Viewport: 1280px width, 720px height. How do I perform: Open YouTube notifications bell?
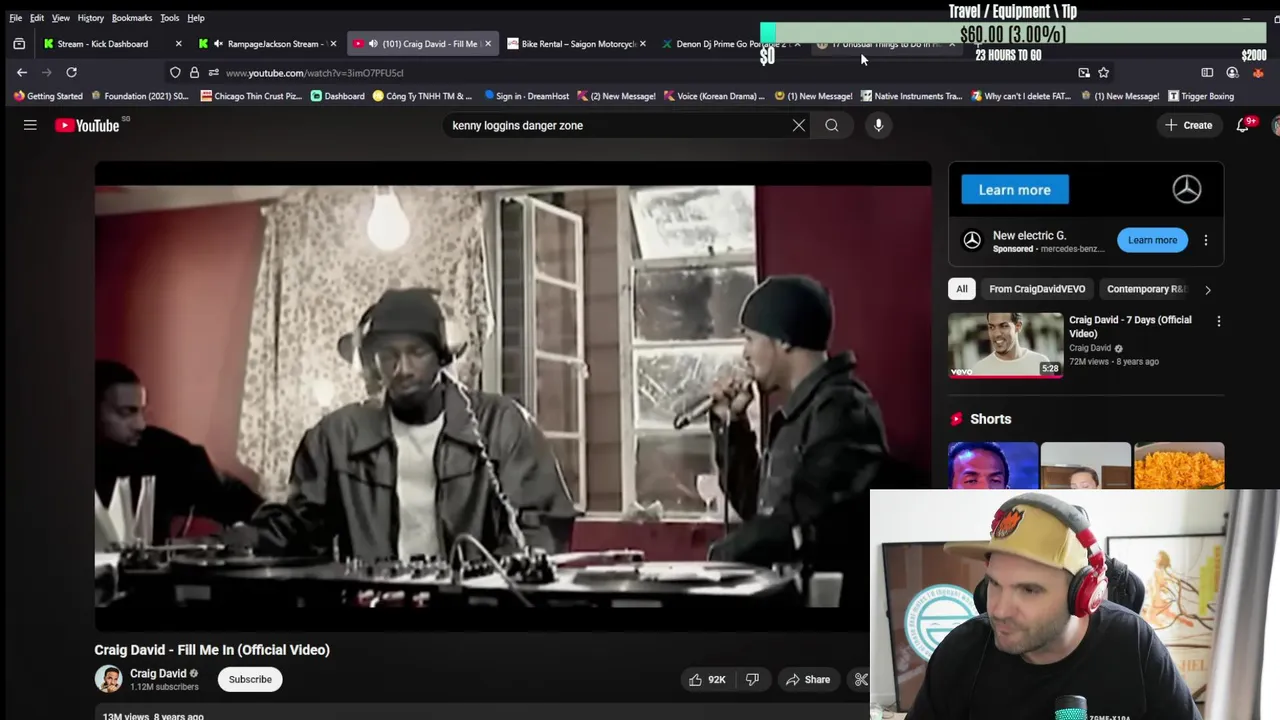[1242, 125]
